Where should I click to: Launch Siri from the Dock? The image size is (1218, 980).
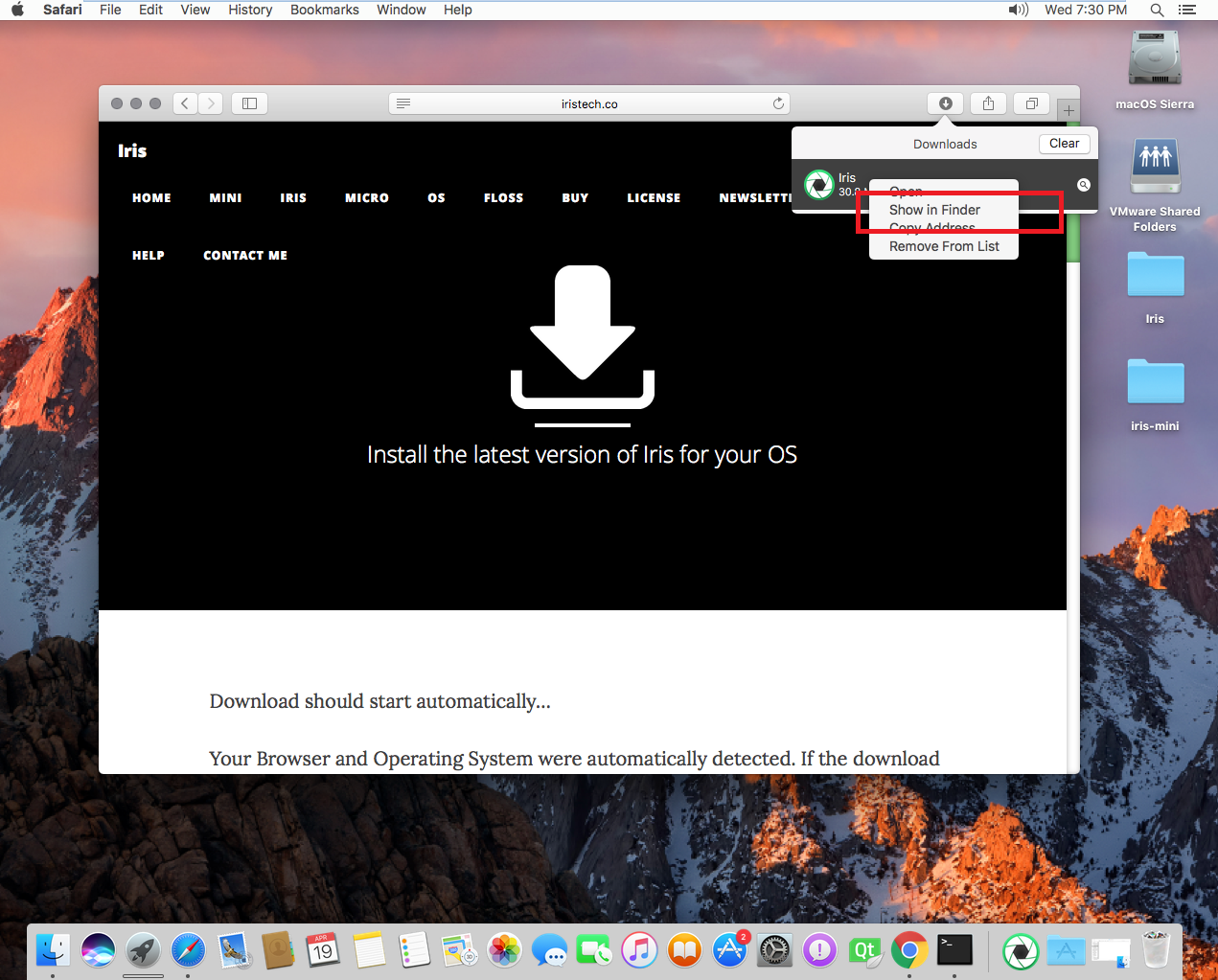(98, 950)
